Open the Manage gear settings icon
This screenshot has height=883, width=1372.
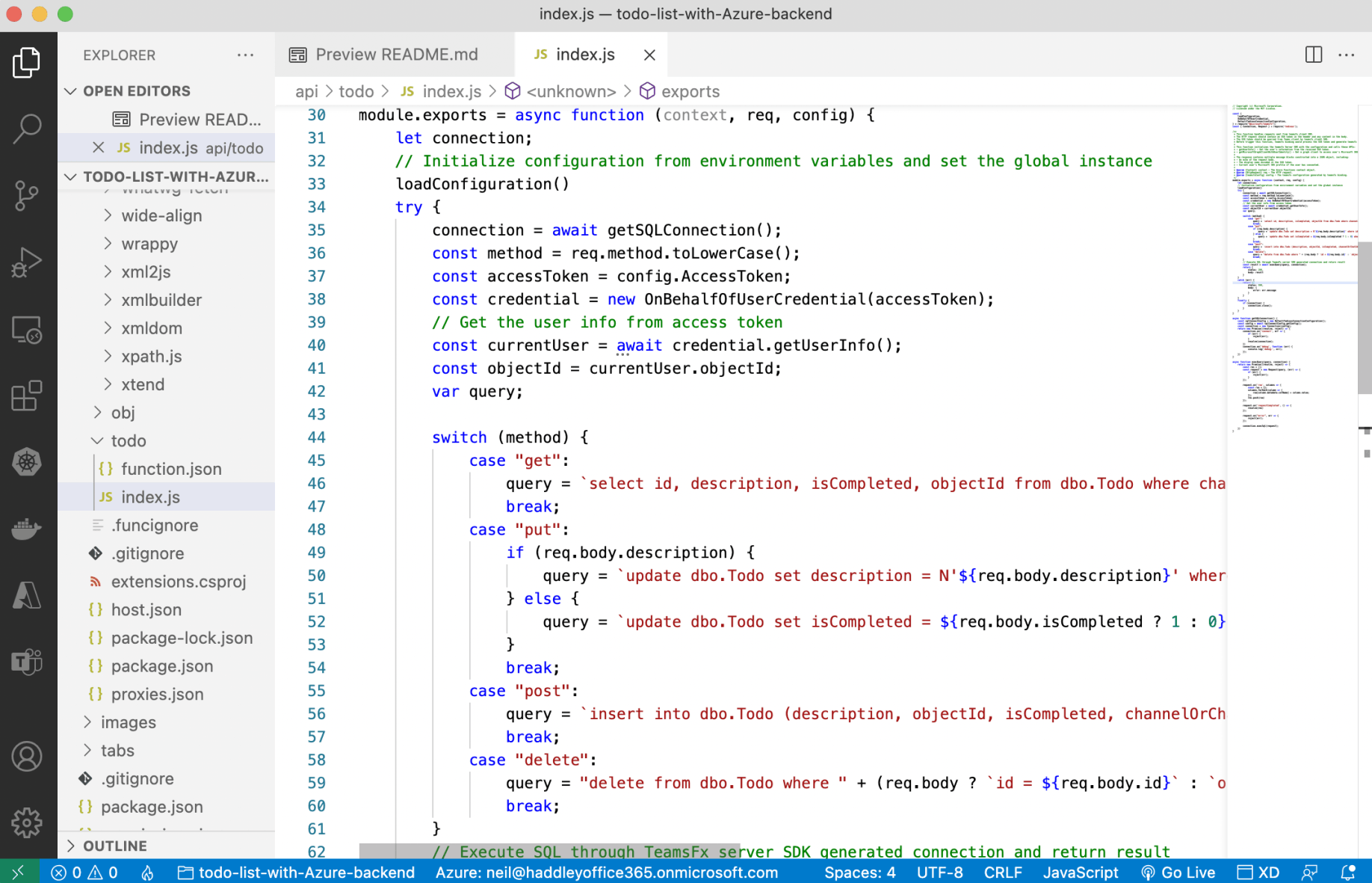(x=28, y=822)
